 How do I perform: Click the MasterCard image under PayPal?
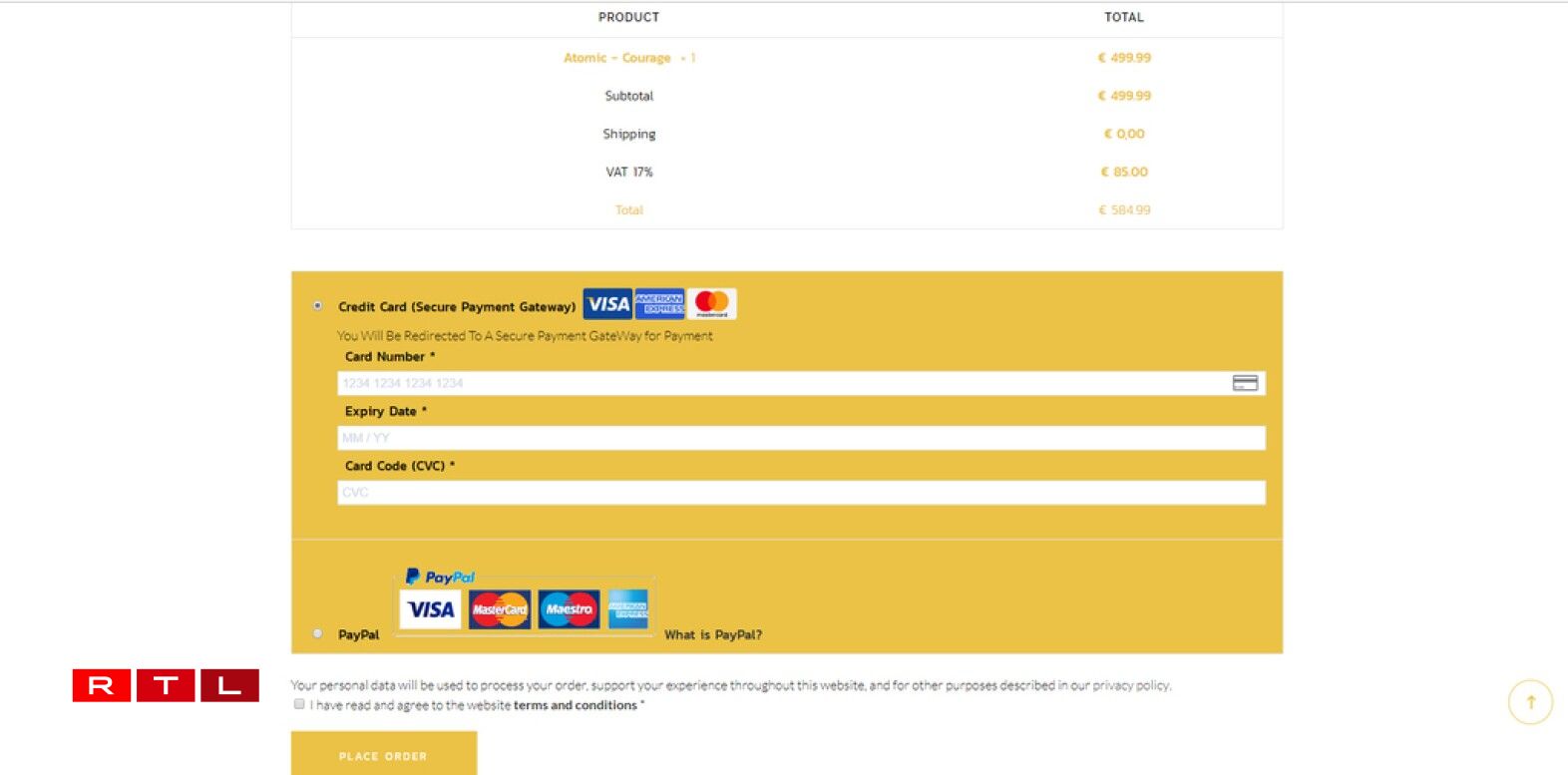500,609
